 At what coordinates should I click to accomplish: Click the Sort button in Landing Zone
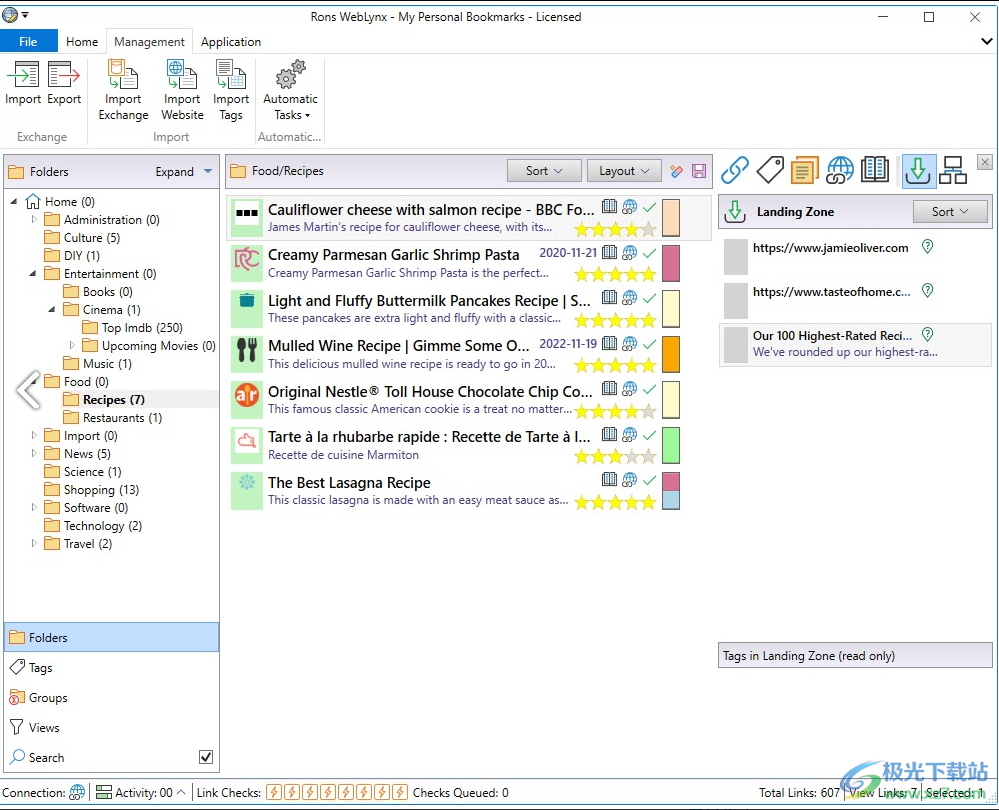click(950, 212)
